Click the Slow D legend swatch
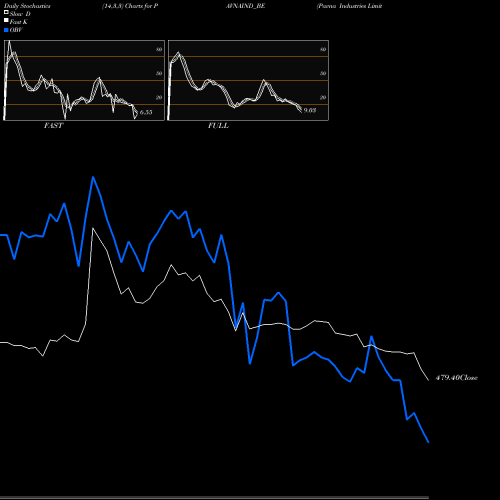 [6, 12]
